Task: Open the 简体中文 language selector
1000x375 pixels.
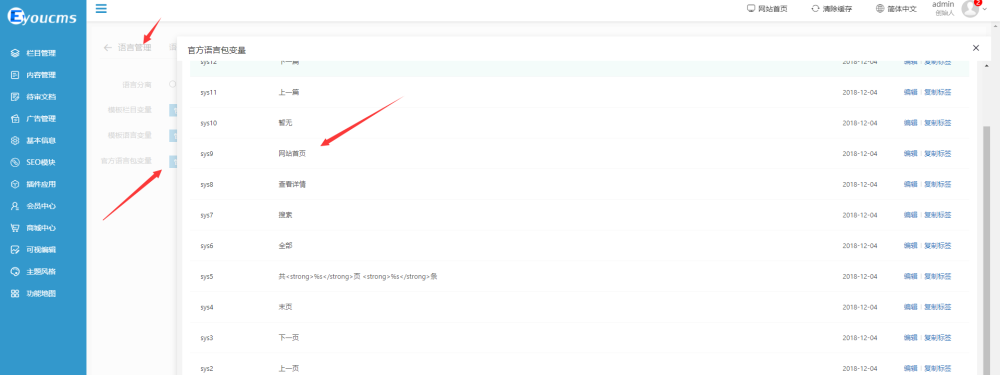Action: [x=897, y=9]
